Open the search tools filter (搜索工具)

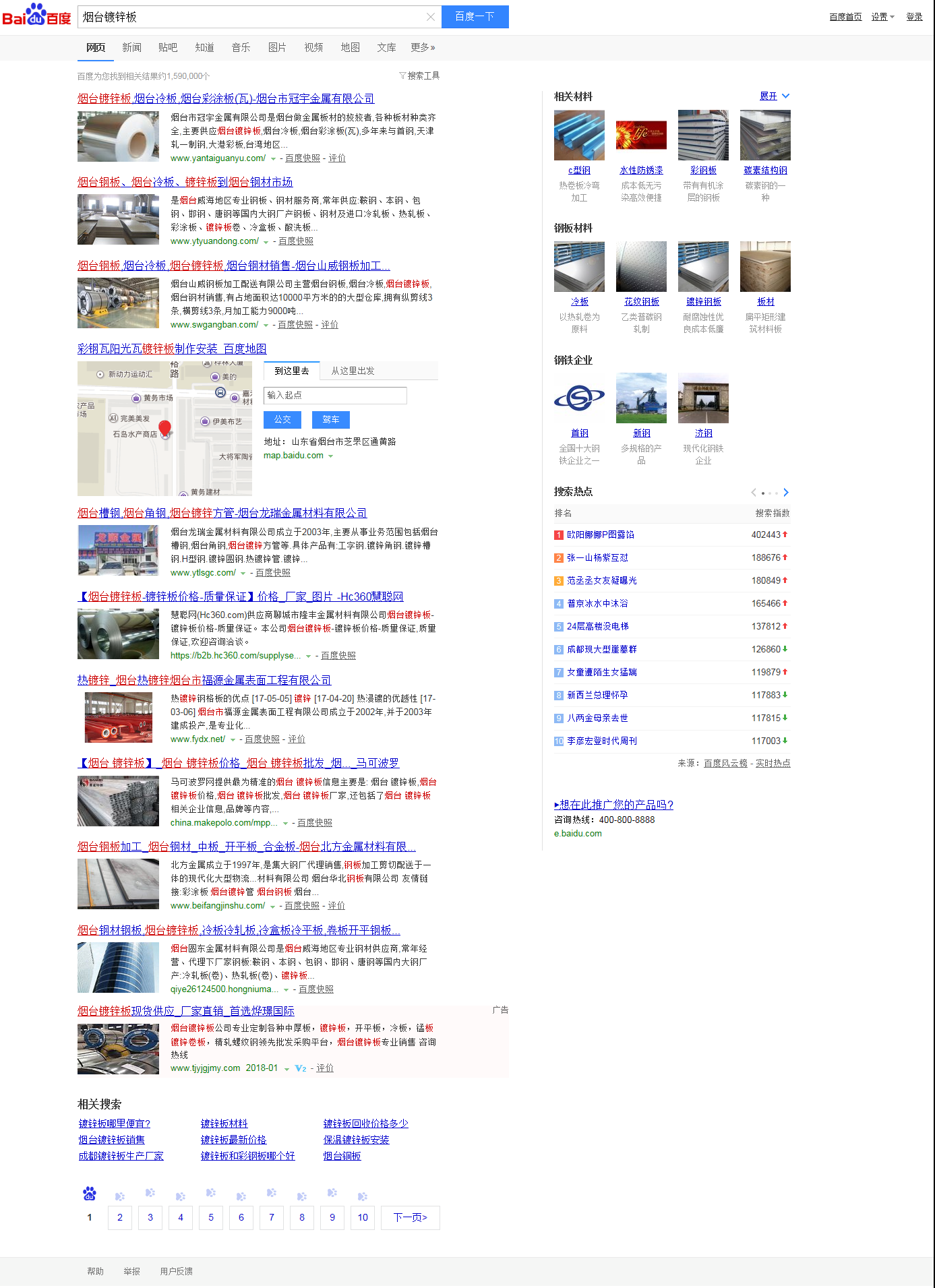coord(419,75)
